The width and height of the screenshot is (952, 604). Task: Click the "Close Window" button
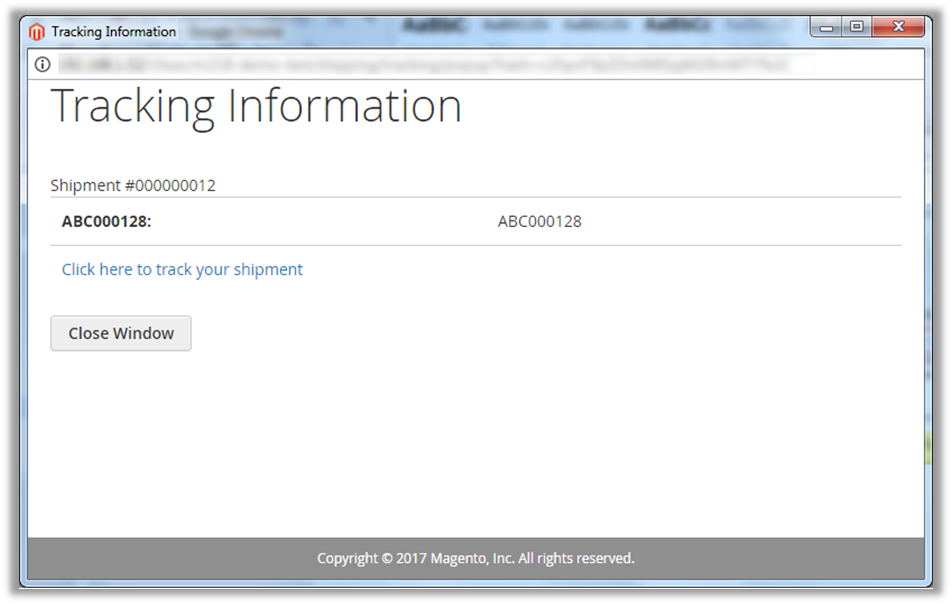pyautogui.click(x=121, y=333)
